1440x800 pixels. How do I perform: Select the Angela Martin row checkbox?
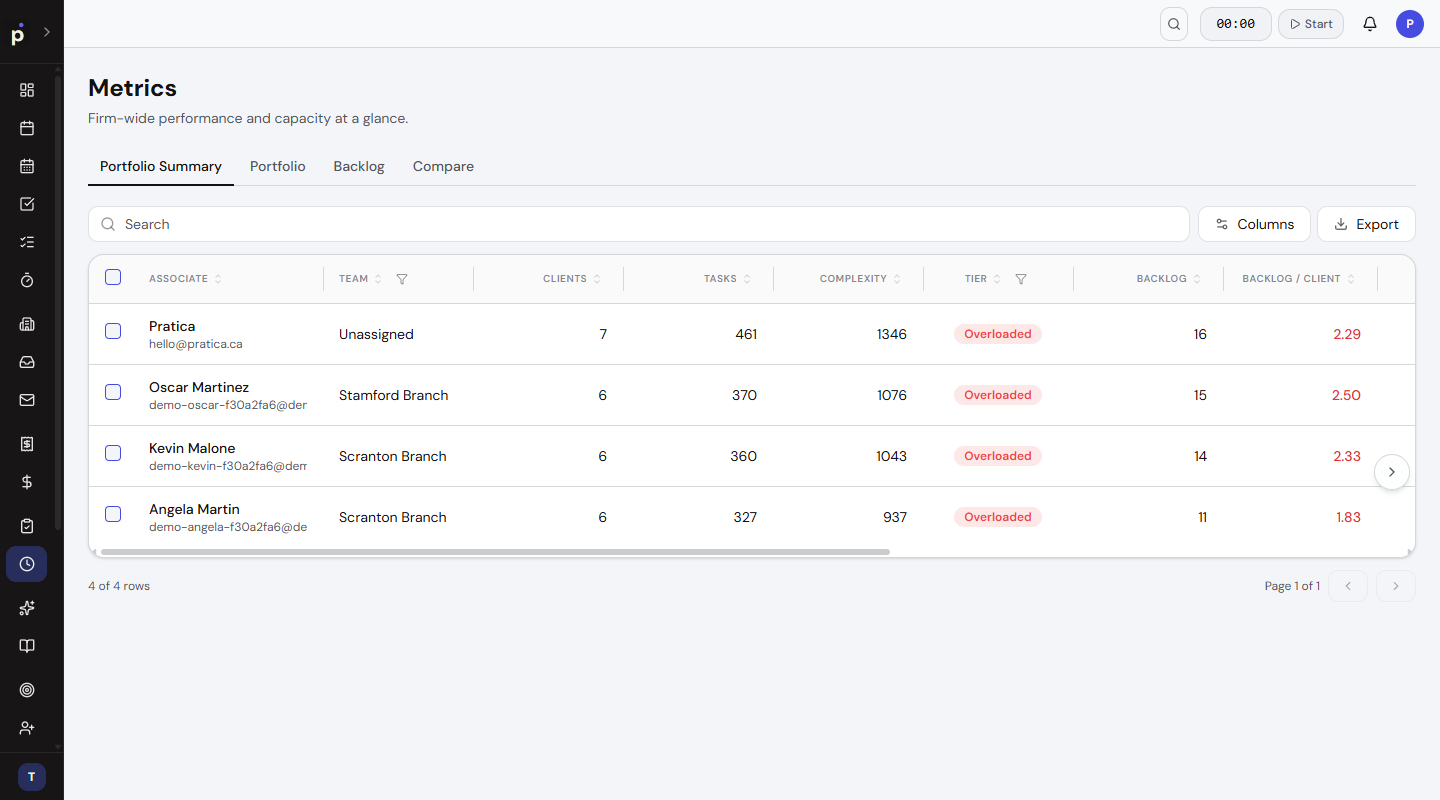[113, 514]
